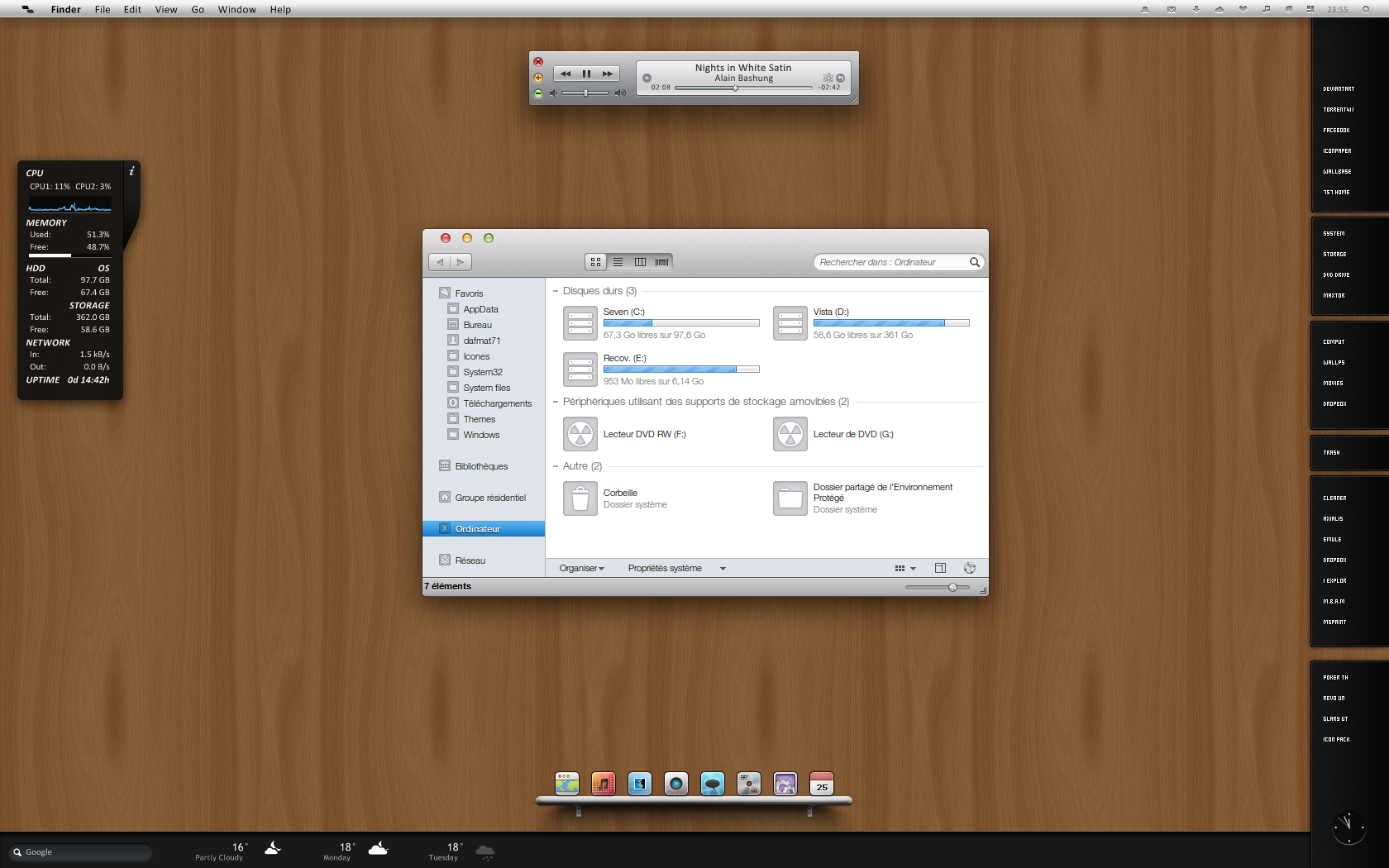Switch explorer to cover flow view

click(x=661, y=262)
